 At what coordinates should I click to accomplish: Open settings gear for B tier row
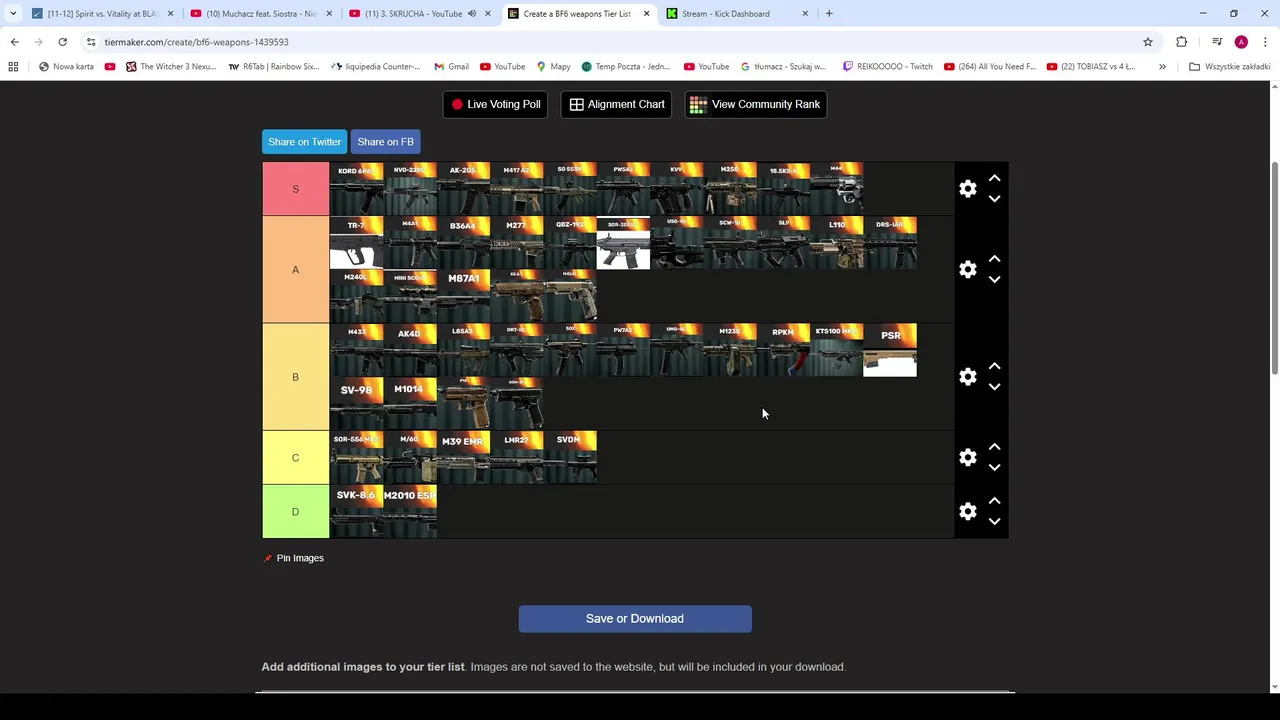[967, 377]
